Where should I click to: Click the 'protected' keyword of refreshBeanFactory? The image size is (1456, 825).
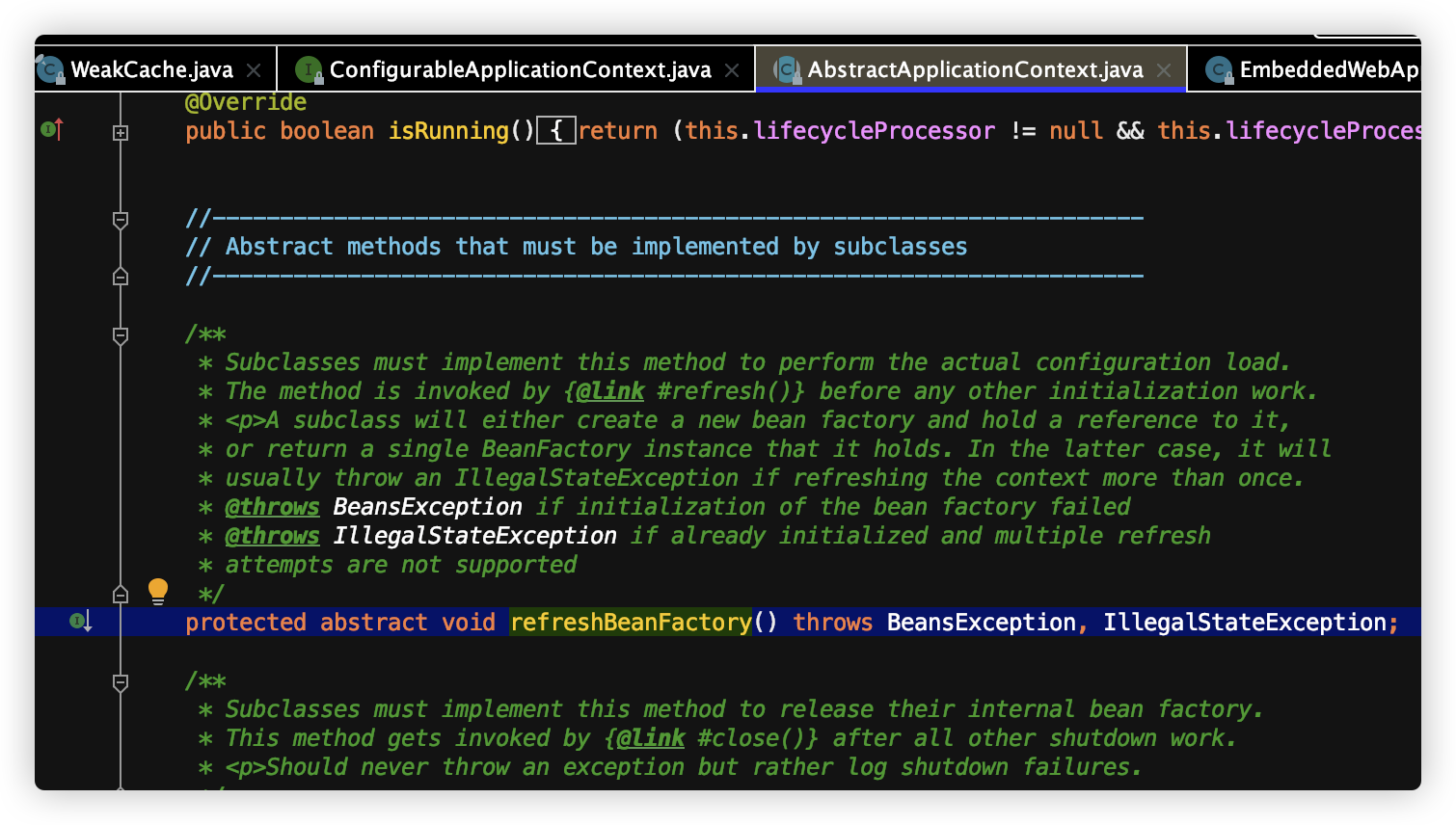(246, 623)
